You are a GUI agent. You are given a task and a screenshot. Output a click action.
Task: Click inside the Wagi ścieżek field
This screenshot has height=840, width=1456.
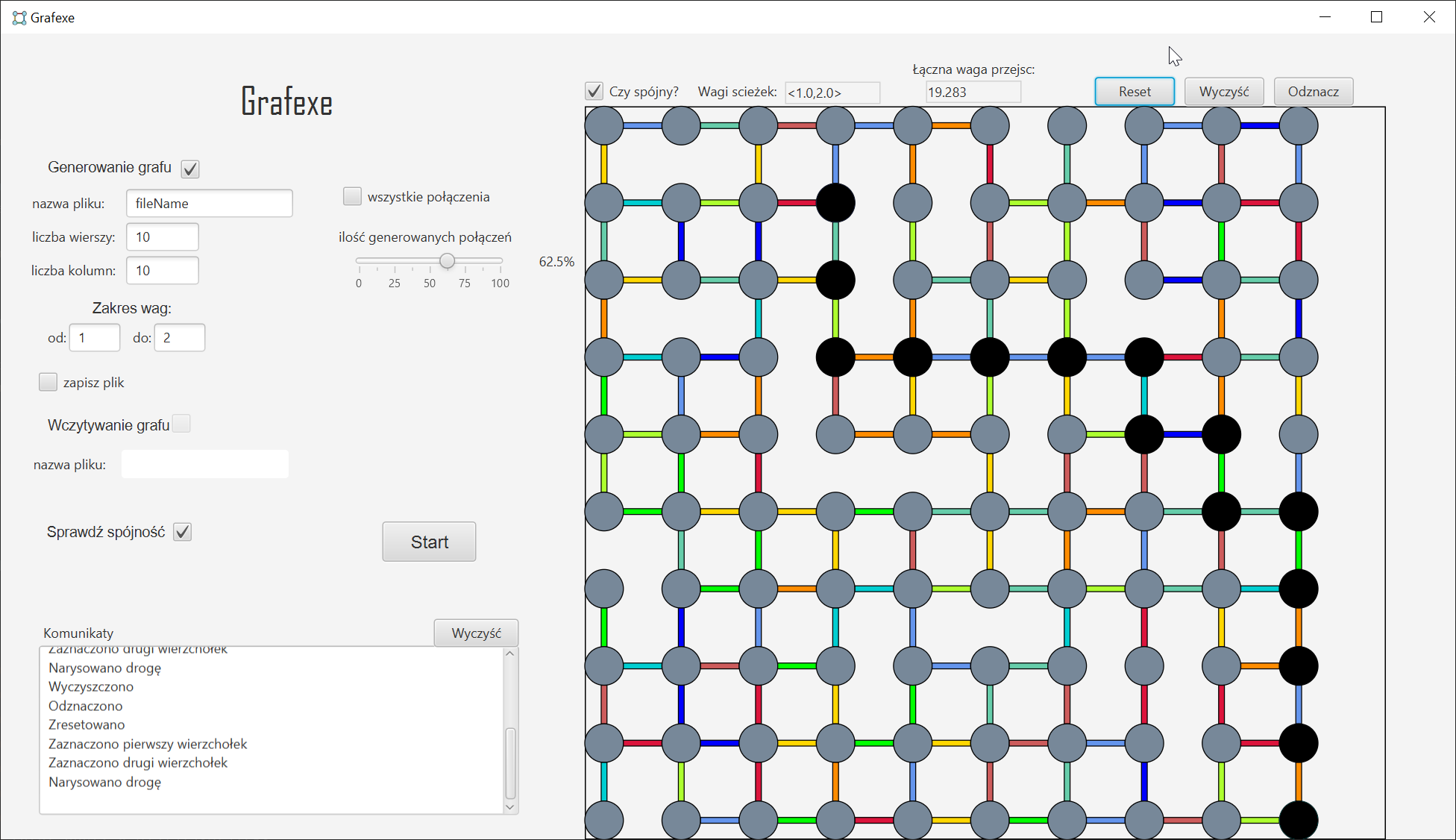pyautogui.click(x=831, y=93)
